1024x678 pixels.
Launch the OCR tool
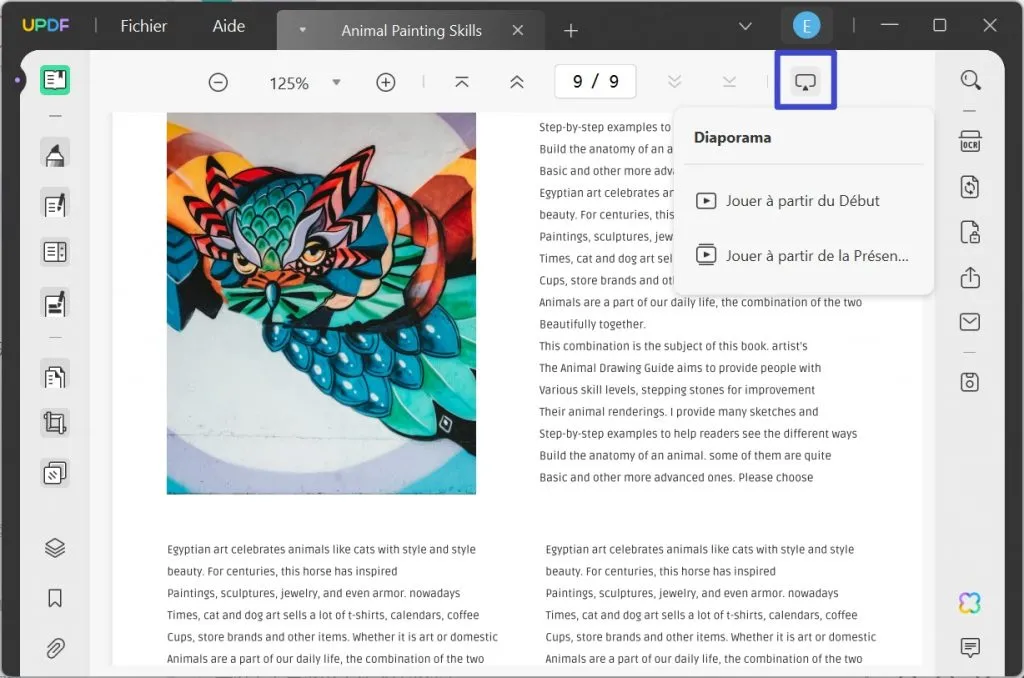pos(970,142)
